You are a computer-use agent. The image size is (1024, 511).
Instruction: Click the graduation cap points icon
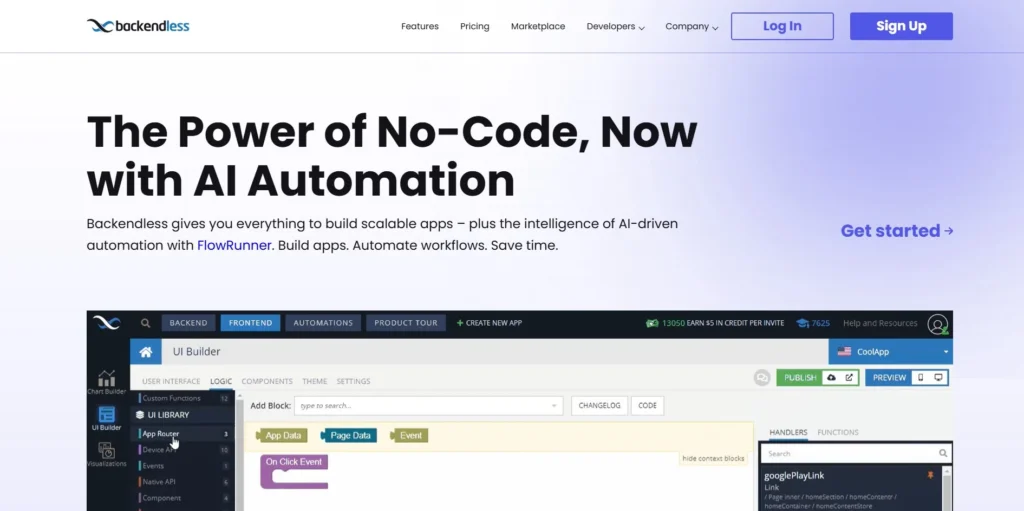coord(803,323)
